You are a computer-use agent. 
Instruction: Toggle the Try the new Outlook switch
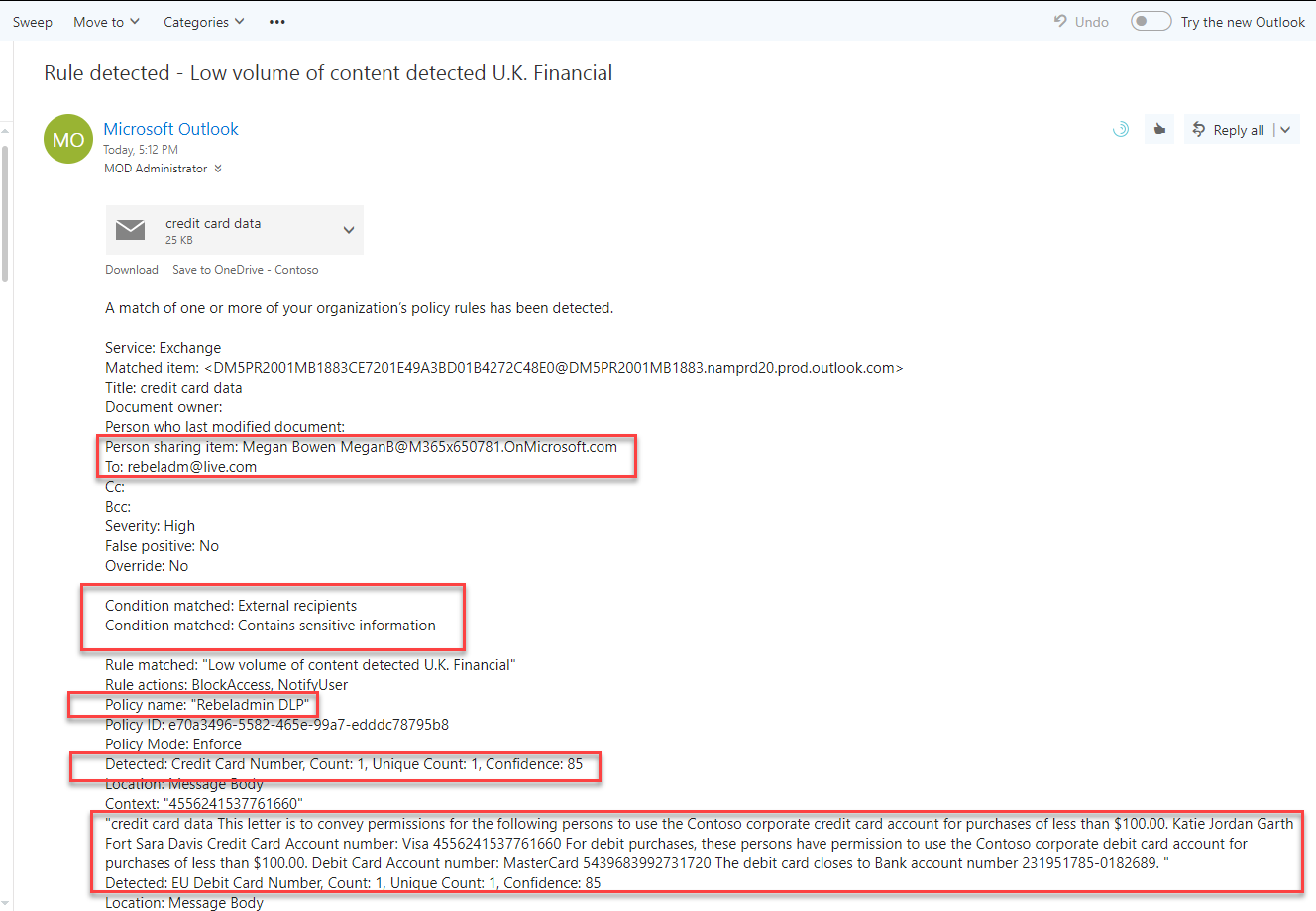click(x=1151, y=22)
